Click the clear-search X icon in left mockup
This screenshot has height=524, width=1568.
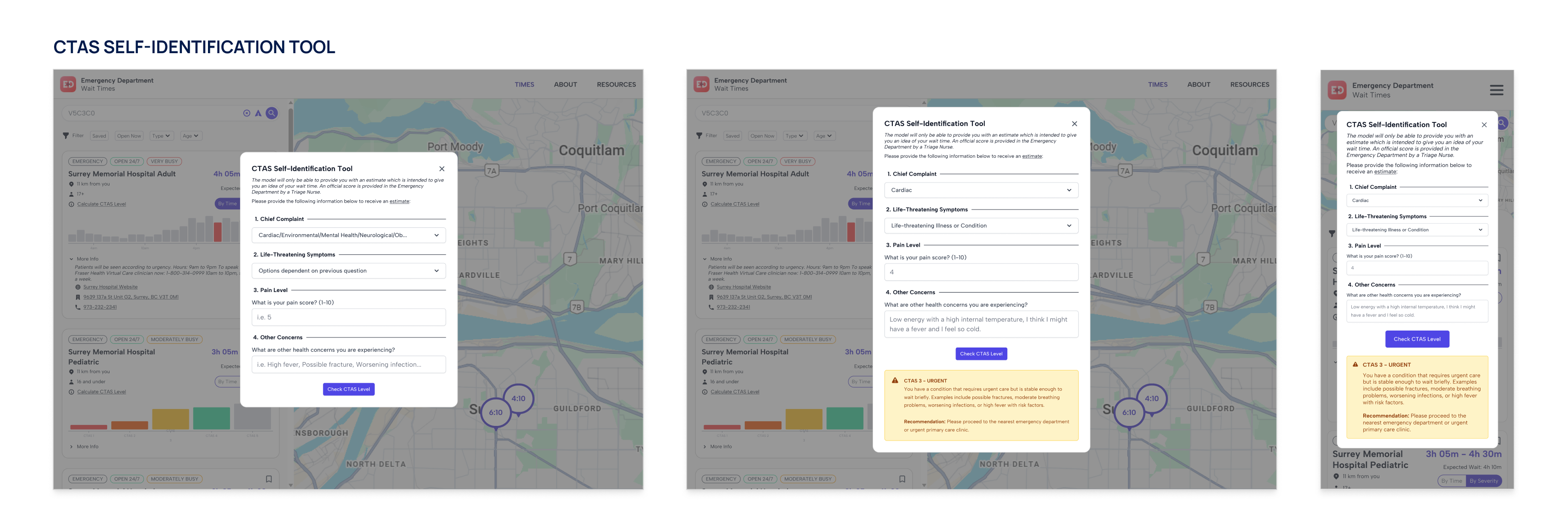click(246, 113)
